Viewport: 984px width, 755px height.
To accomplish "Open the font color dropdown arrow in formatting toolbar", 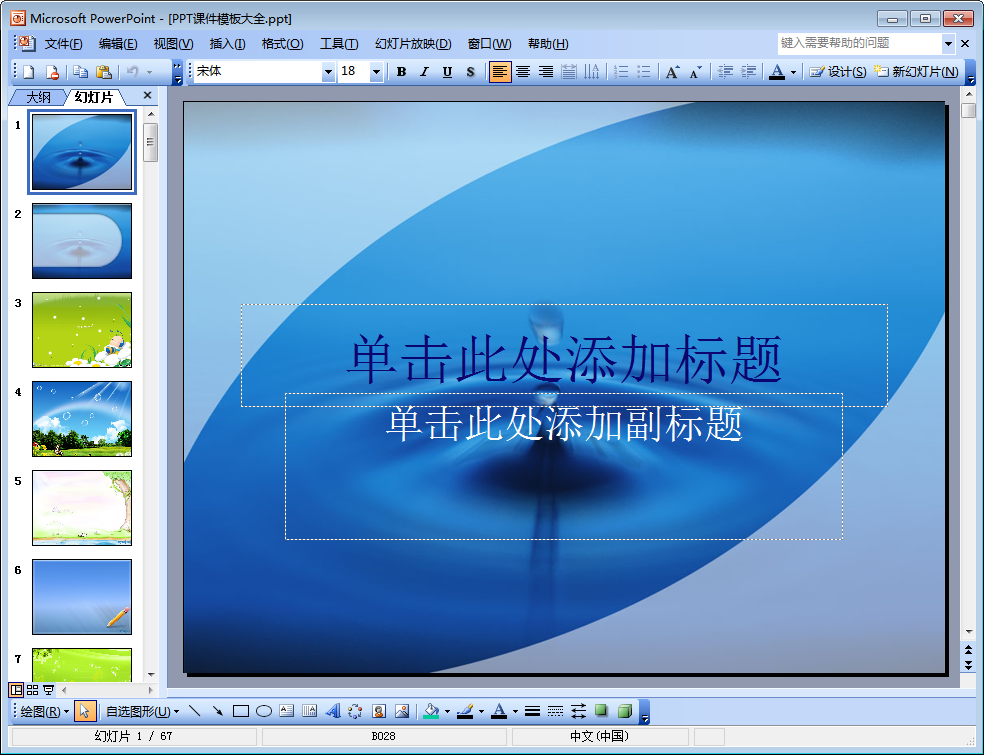I will 793,72.
